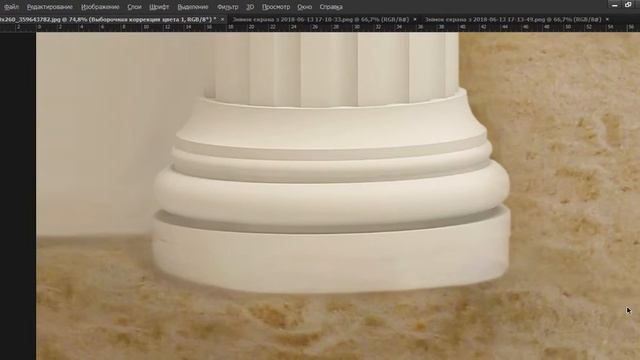Open the Шрифт menu
The image size is (640, 360).
pos(159,7)
